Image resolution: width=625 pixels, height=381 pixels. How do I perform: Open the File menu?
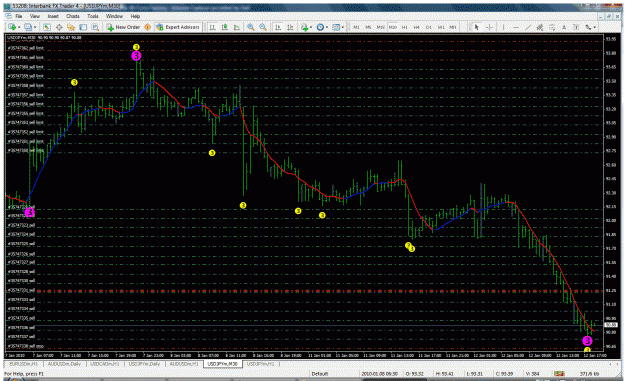pos(19,16)
